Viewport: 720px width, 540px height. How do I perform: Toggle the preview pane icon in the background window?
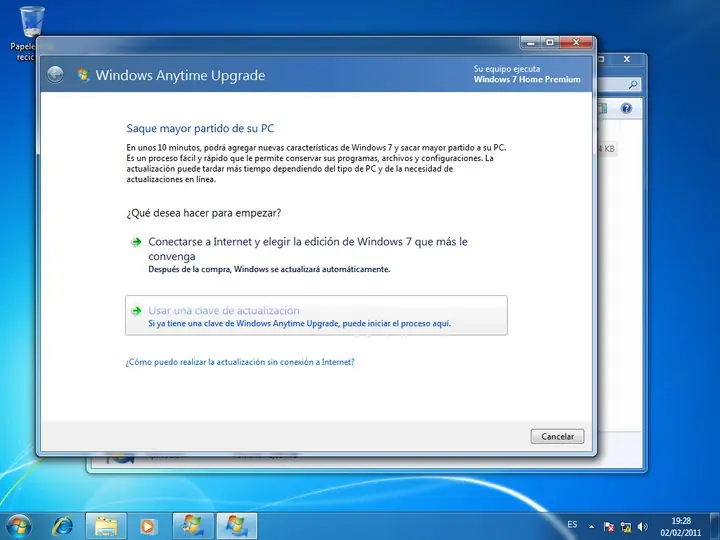click(603, 108)
